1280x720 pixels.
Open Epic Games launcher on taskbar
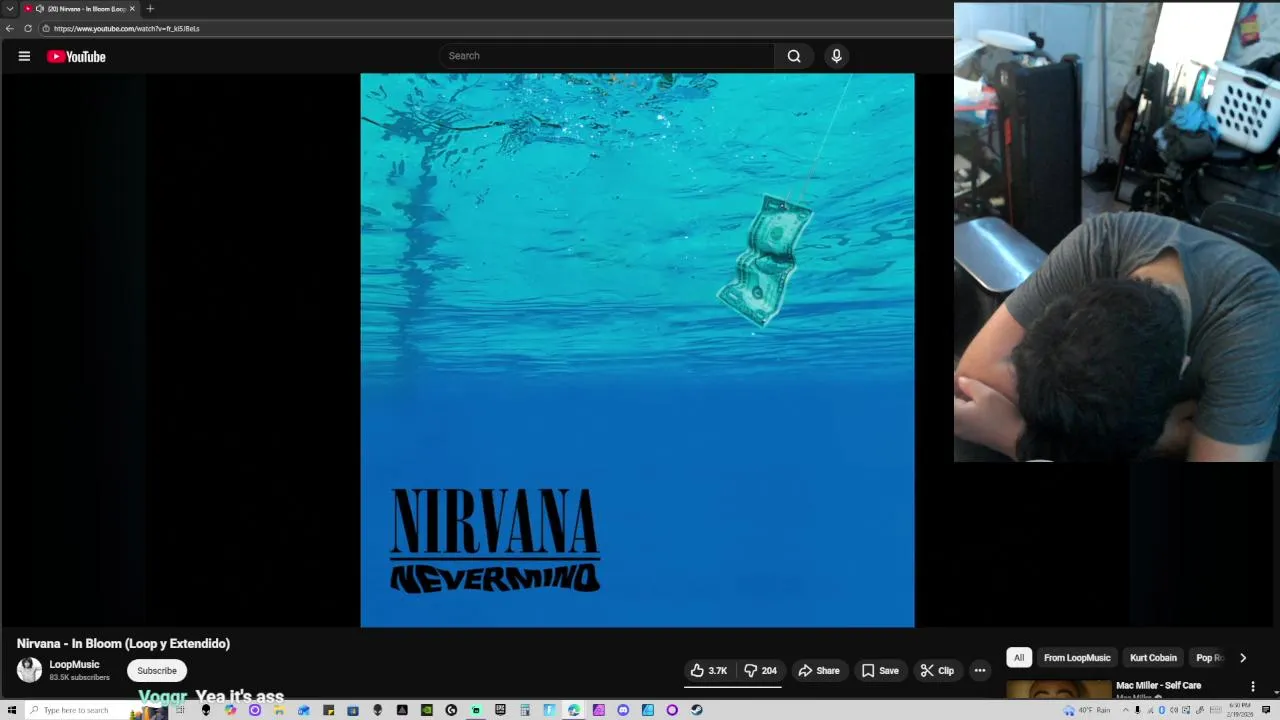point(500,710)
